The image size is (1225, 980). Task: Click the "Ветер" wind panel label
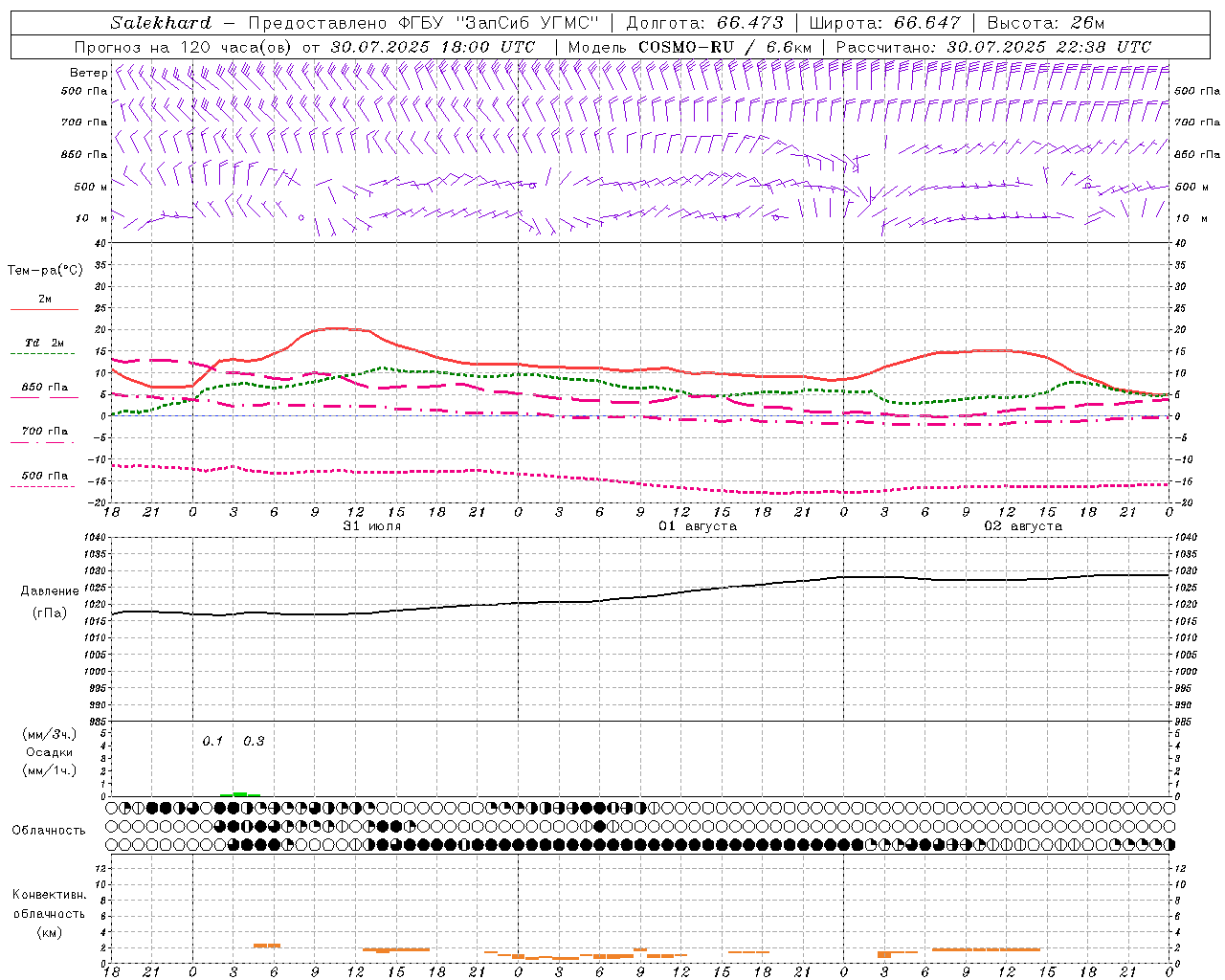click(88, 73)
